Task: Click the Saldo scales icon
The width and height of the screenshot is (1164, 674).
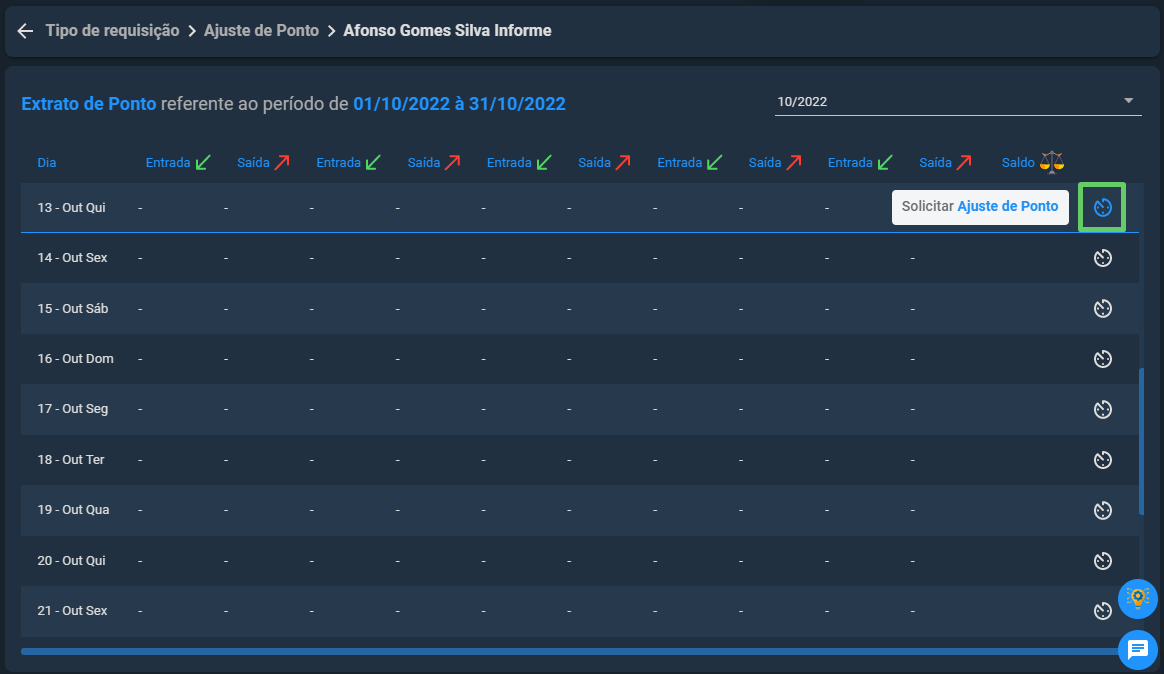Action: pos(1052,162)
